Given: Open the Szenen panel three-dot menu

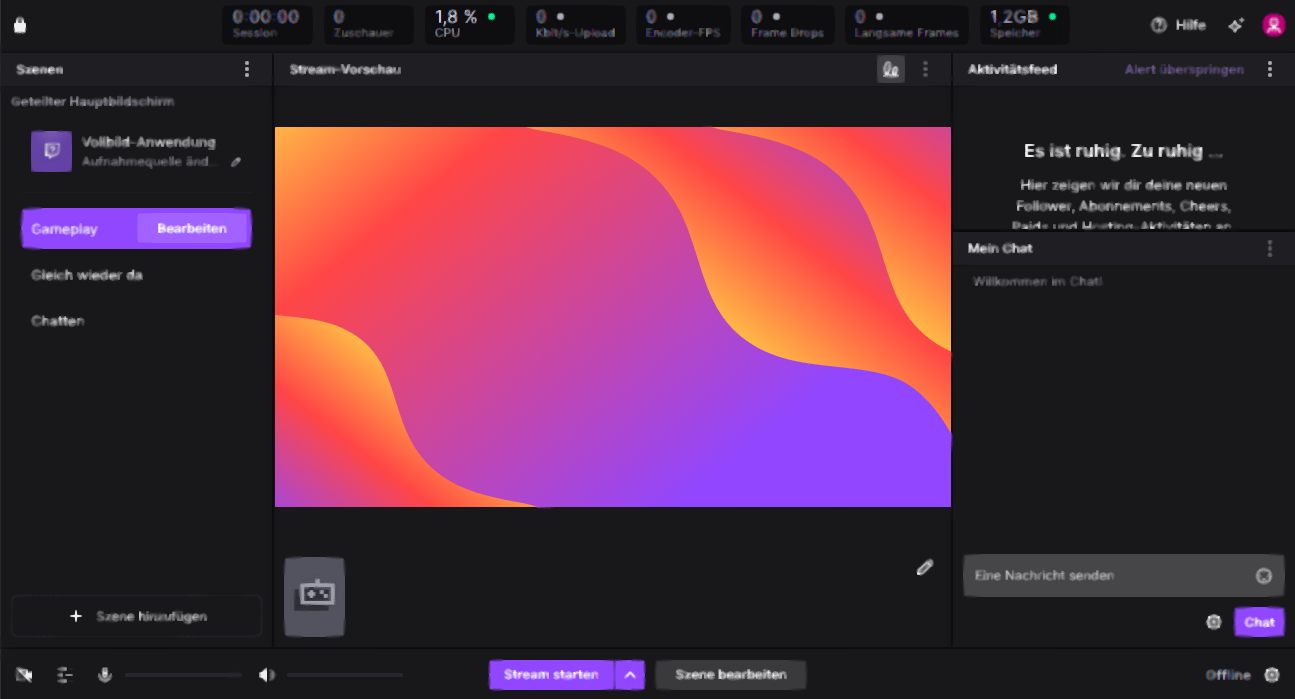Looking at the screenshot, I should (247, 69).
